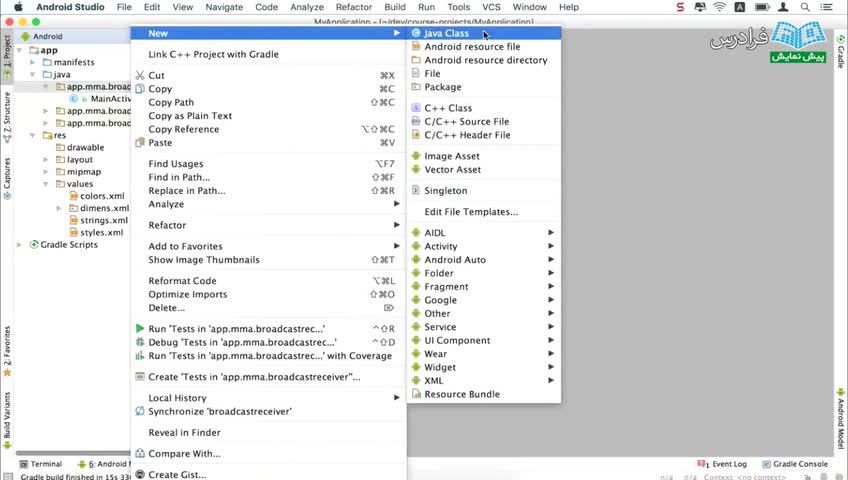Open the Build menu in menu bar
The image size is (848, 480).
tap(395, 7)
